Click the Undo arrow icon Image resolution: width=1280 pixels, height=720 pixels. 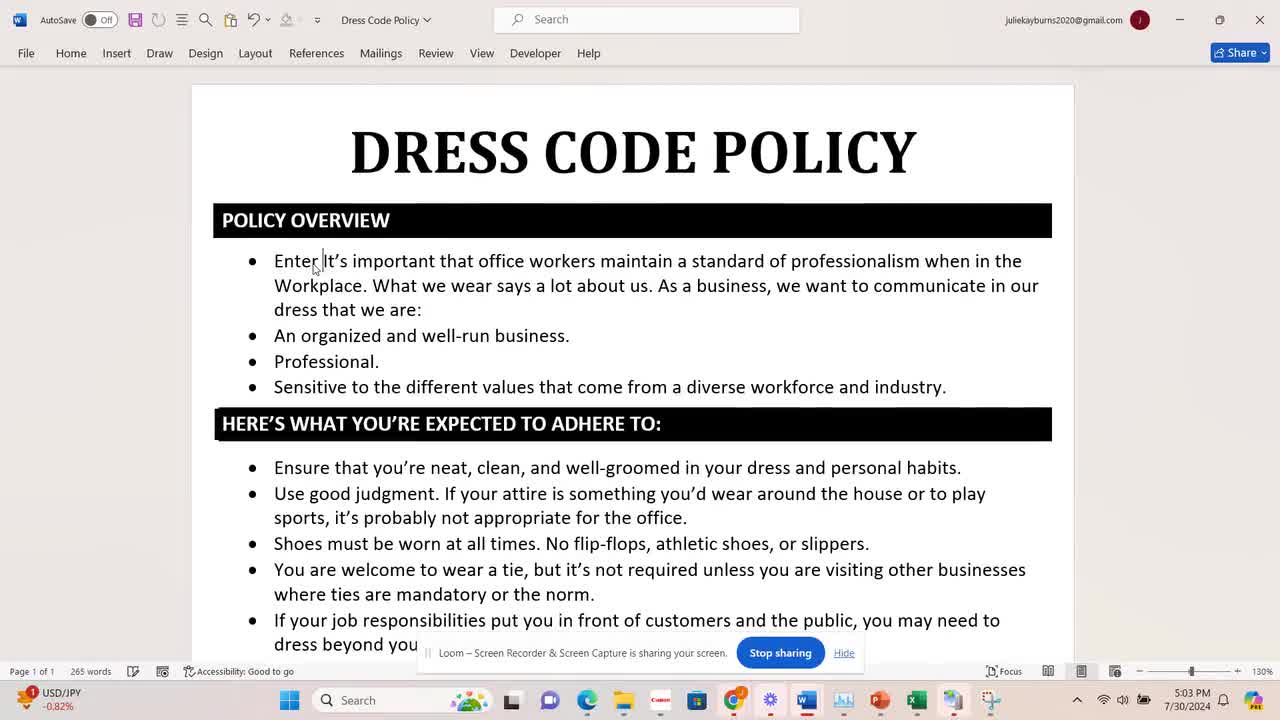pyautogui.click(x=253, y=20)
